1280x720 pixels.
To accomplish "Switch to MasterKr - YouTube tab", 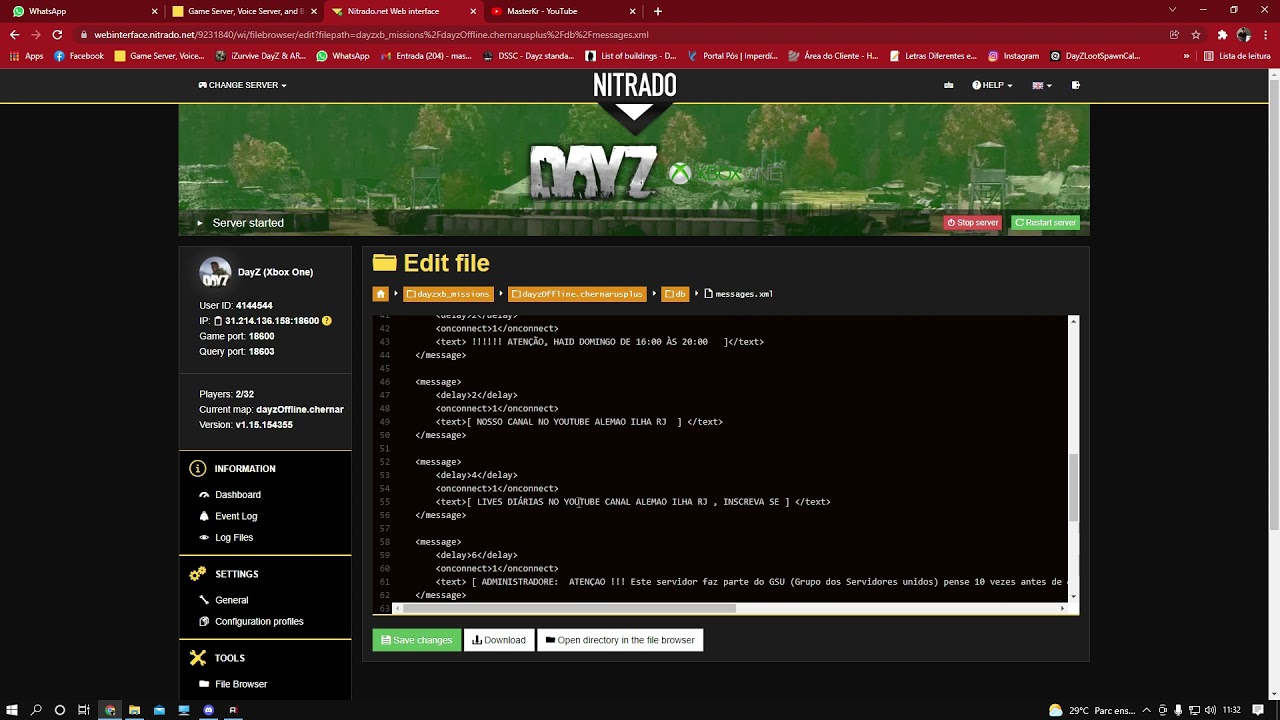I will 565,11.
